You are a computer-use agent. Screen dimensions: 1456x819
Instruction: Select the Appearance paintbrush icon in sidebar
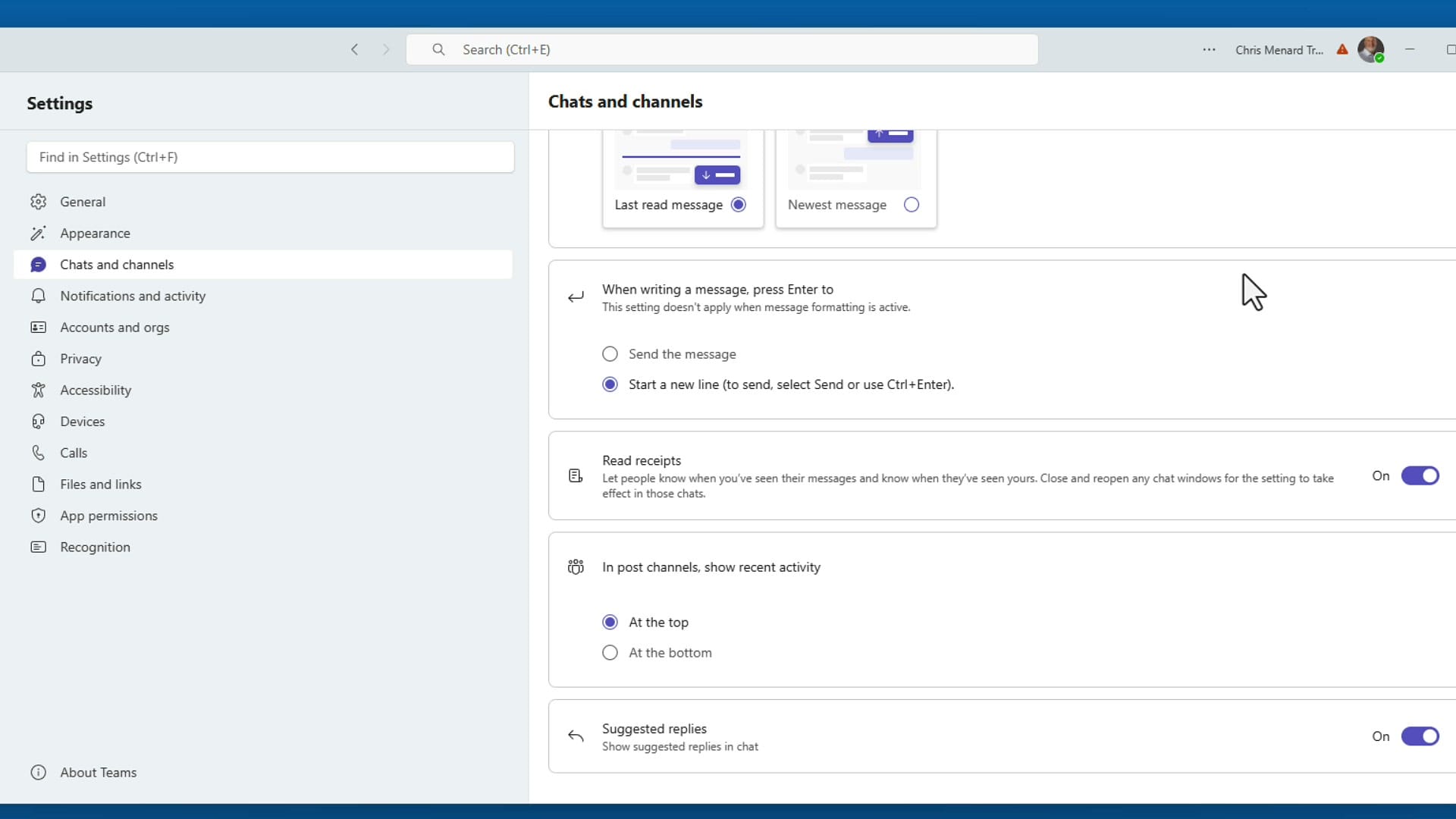coord(38,233)
